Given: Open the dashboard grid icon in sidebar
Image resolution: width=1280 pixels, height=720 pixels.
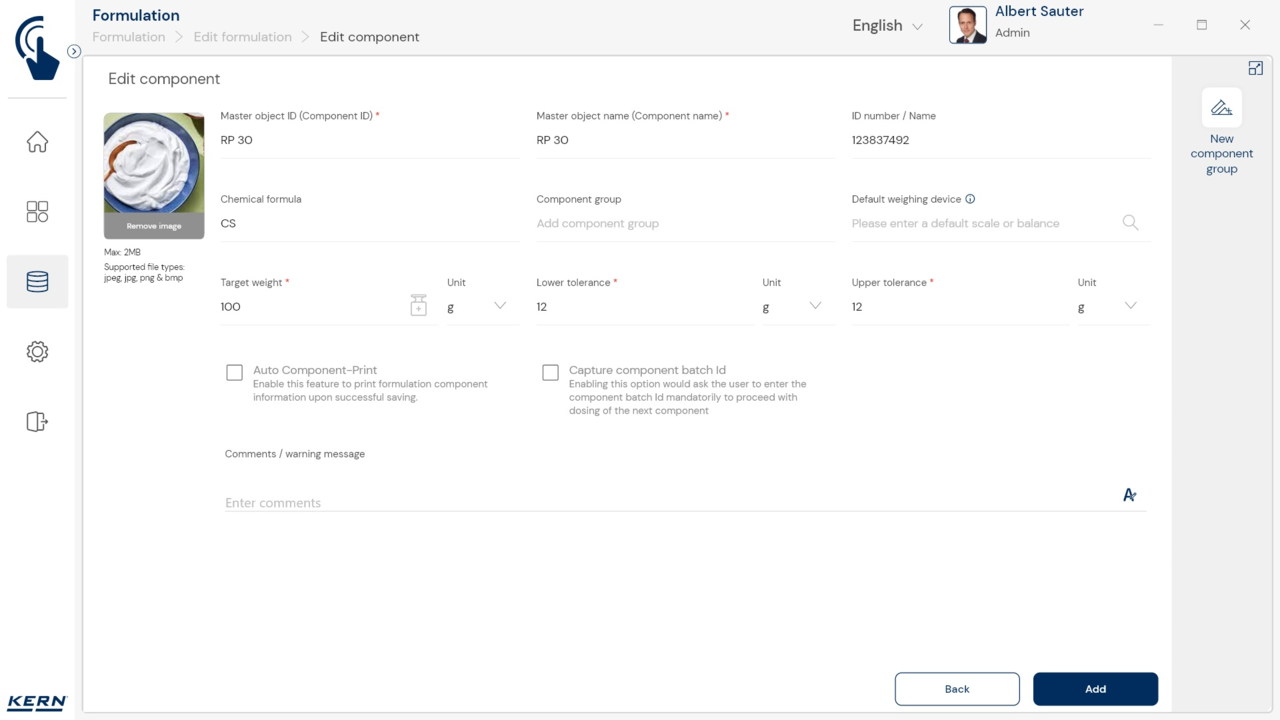Looking at the screenshot, I should tap(37, 212).
